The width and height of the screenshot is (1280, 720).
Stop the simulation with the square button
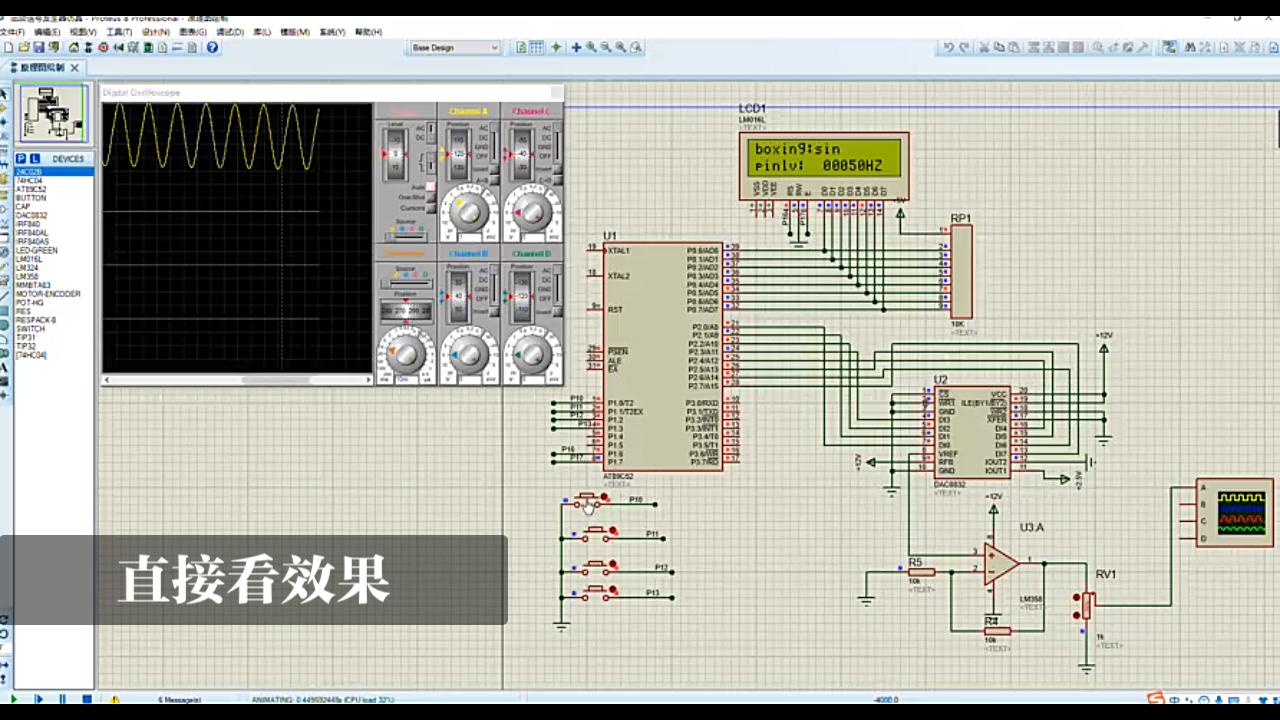[87, 698]
